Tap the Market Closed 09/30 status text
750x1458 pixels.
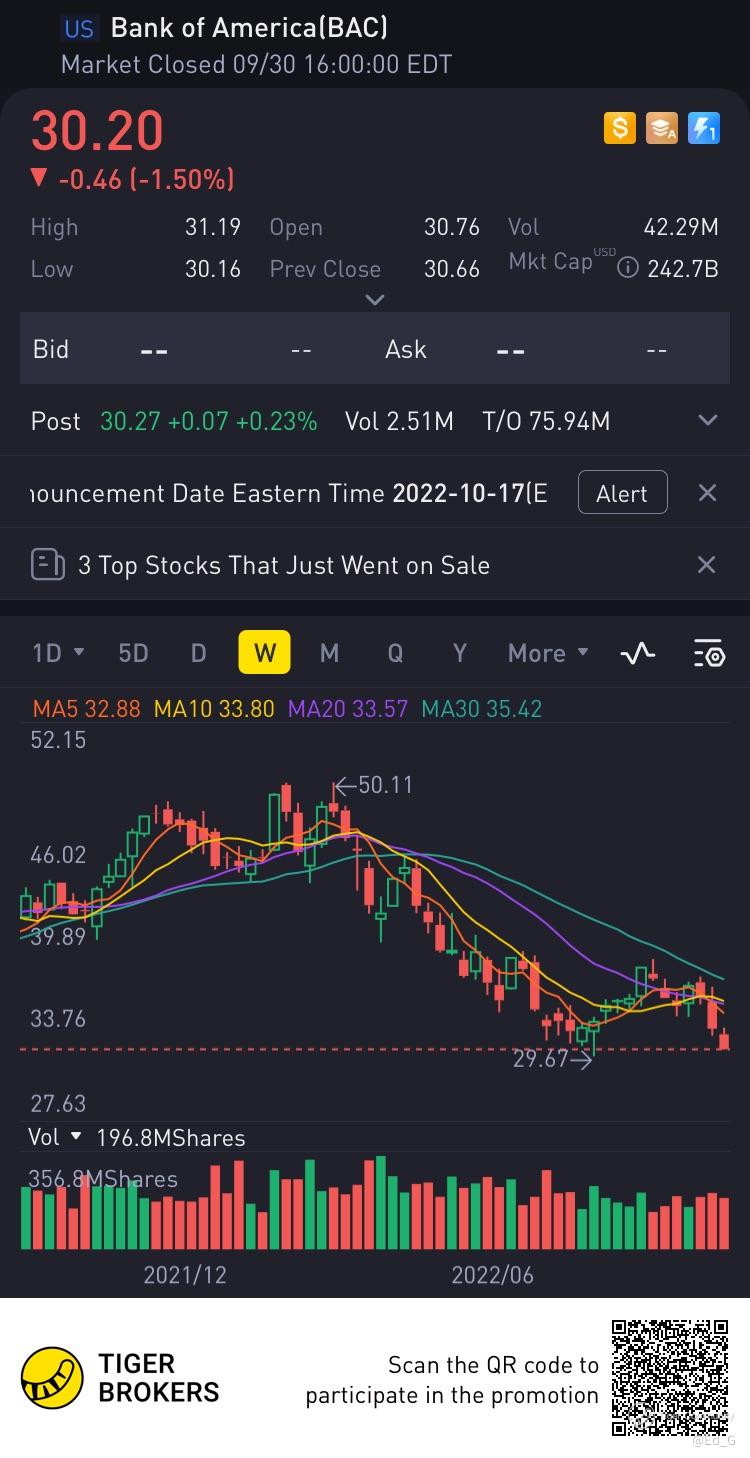[x=257, y=65]
